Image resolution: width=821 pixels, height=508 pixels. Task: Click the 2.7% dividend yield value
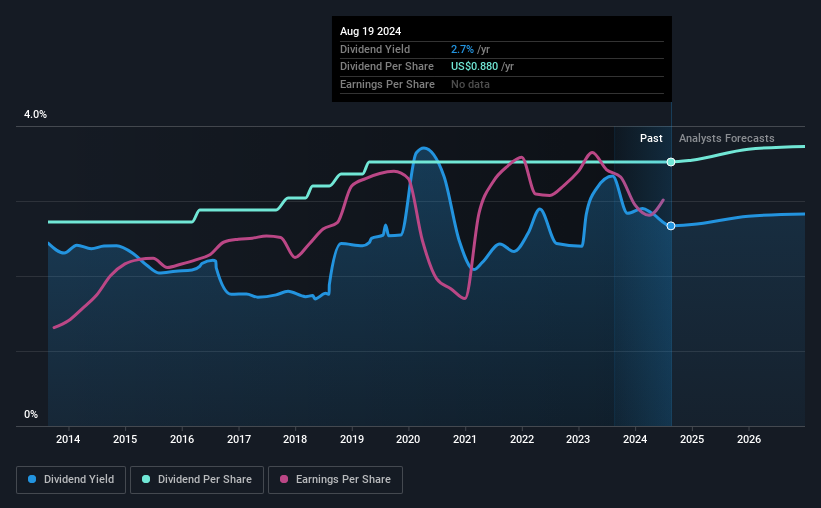pos(462,49)
